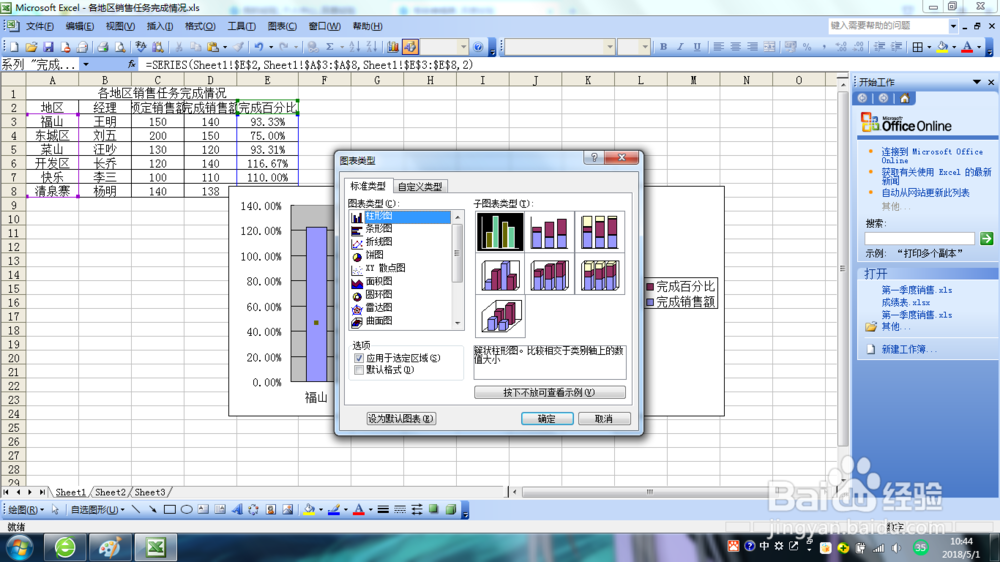
Task: Open the 绘图 drawing menu dropdown
Action: pos(26,510)
